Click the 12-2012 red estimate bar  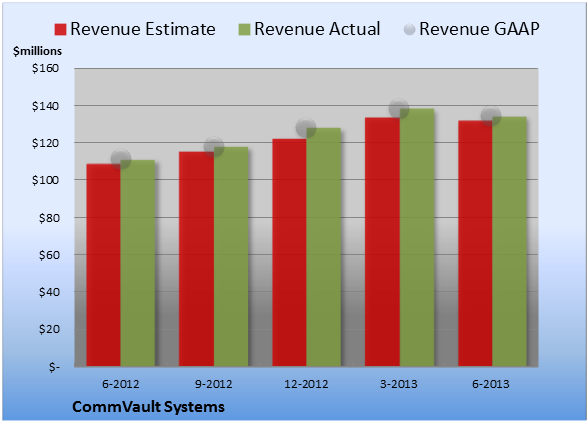pos(290,252)
